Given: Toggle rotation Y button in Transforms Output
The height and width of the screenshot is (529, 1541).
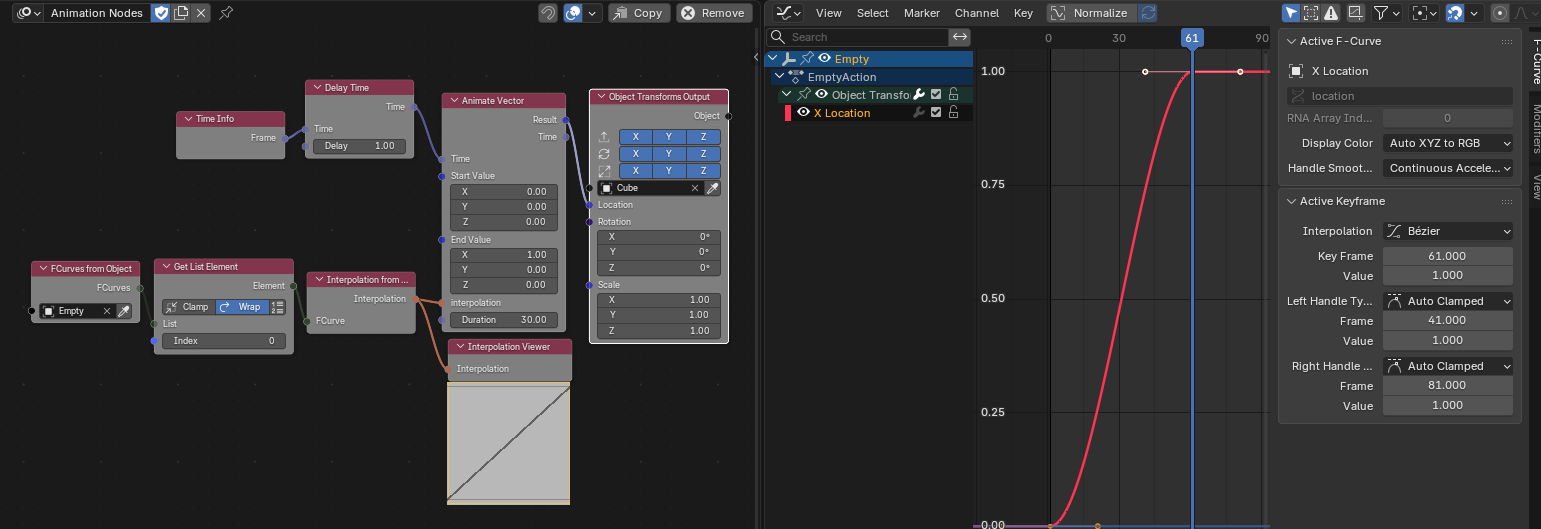Looking at the screenshot, I should pyautogui.click(x=669, y=154).
